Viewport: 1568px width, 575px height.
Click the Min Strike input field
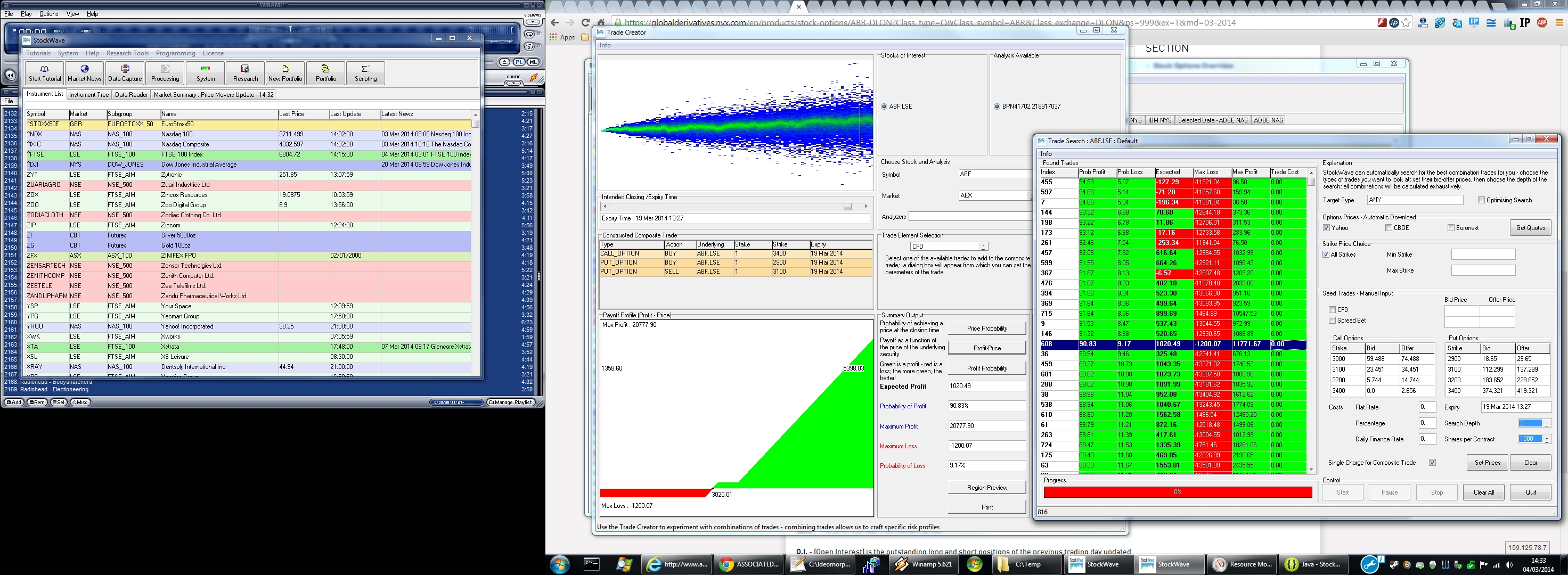tap(1483, 254)
